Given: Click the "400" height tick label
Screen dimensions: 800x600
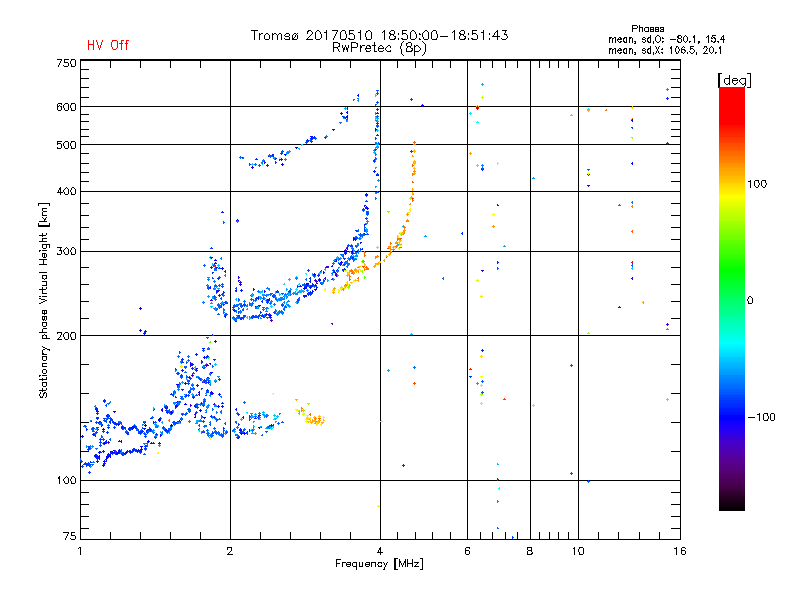Looking at the screenshot, I should [x=66, y=191].
